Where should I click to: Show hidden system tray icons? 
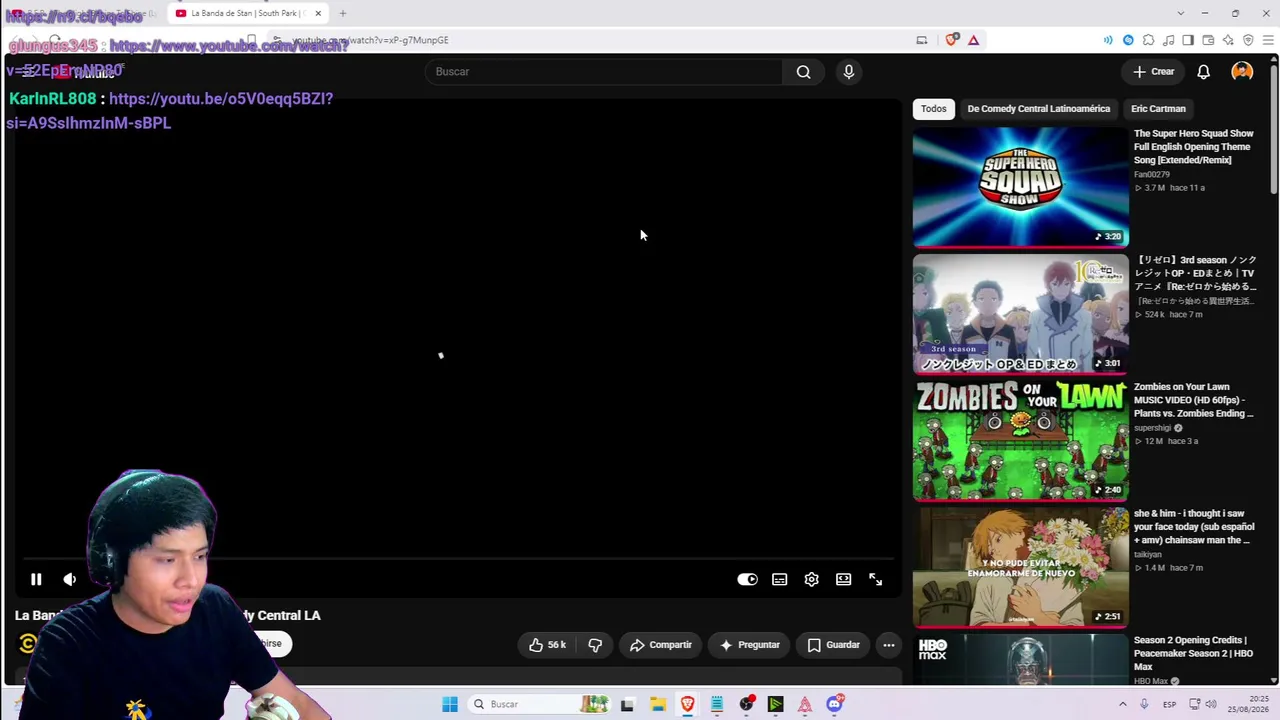1123,704
